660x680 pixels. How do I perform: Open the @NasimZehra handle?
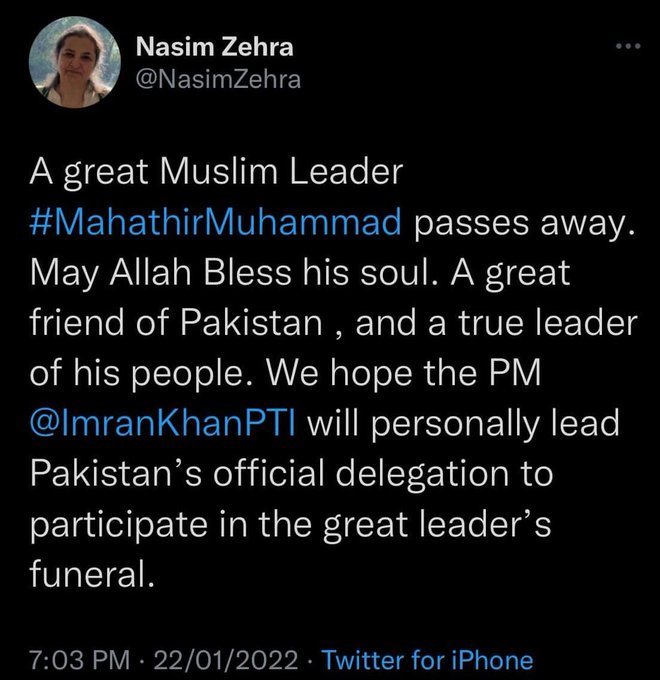(x=218, y=80)
